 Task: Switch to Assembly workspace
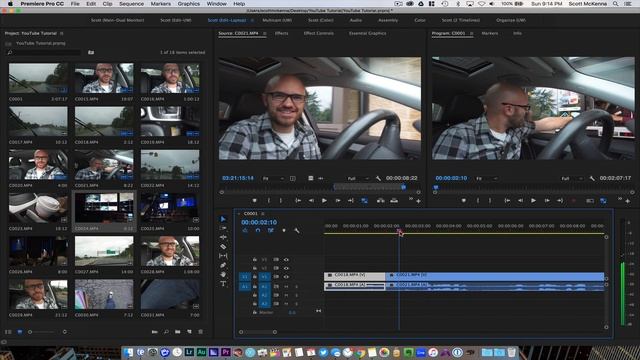point(388,20)
